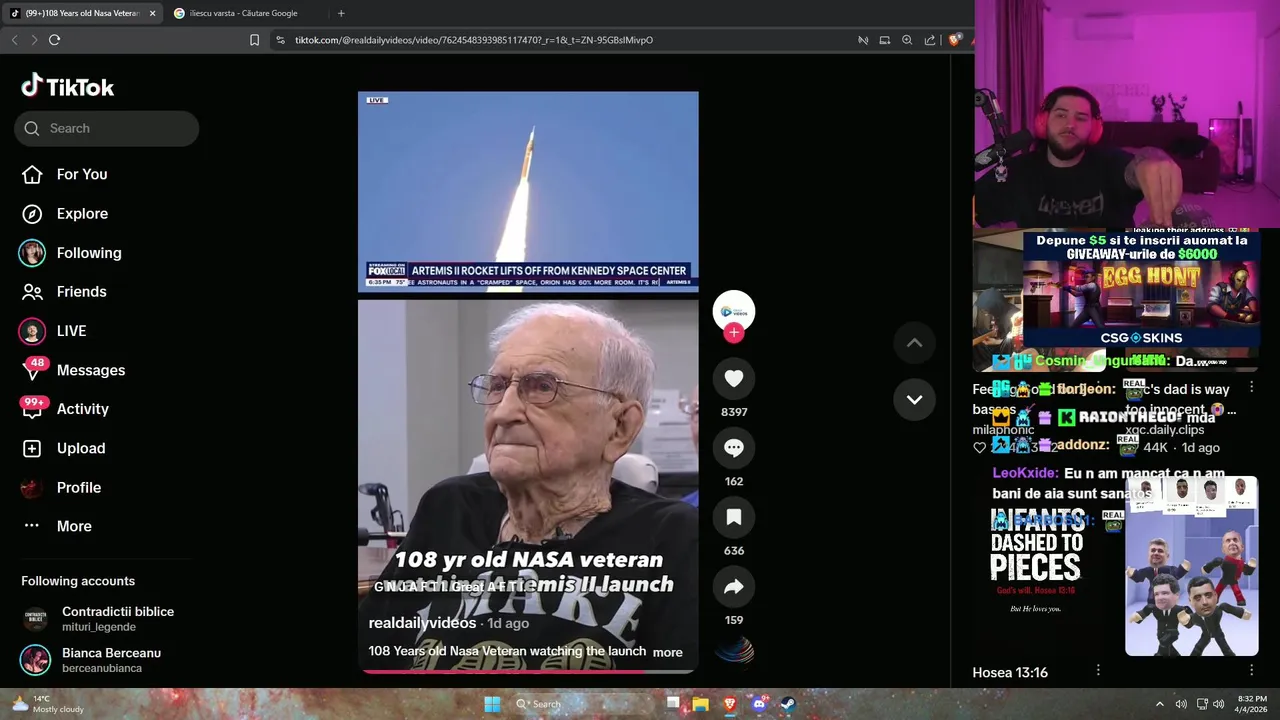
Task: Expand video caption with more
Action: point(667,652)
